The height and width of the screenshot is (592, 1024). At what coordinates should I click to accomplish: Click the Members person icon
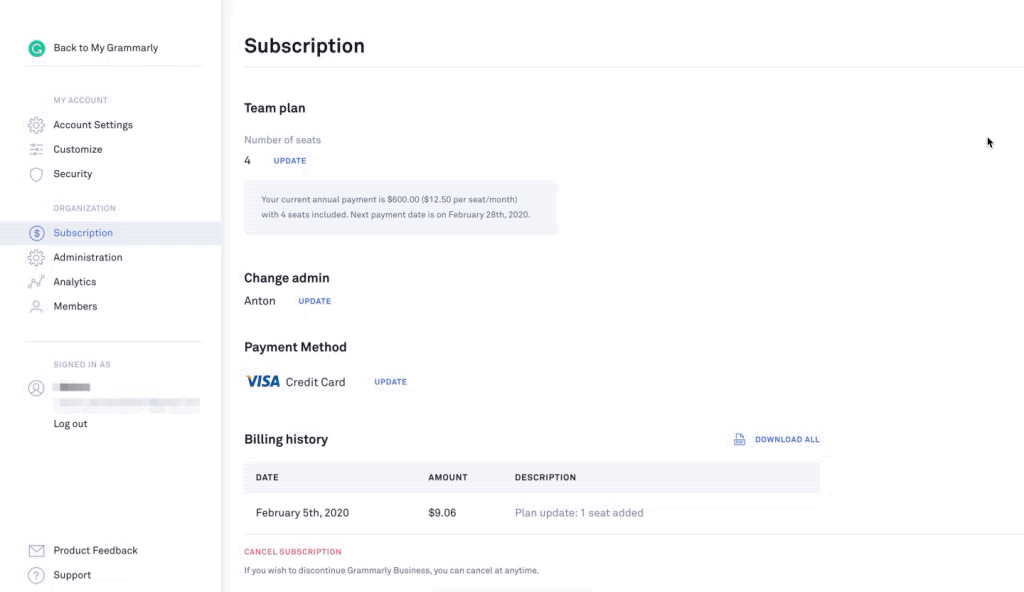click(36, 307)
